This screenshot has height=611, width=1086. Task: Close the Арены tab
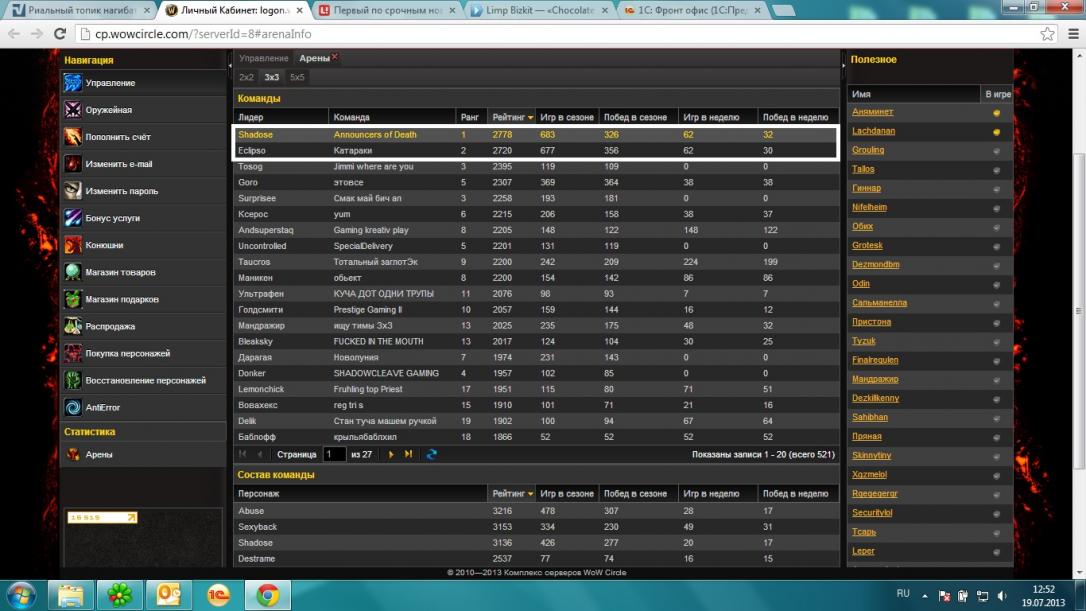pyautogui.click(x=335, y=58)
